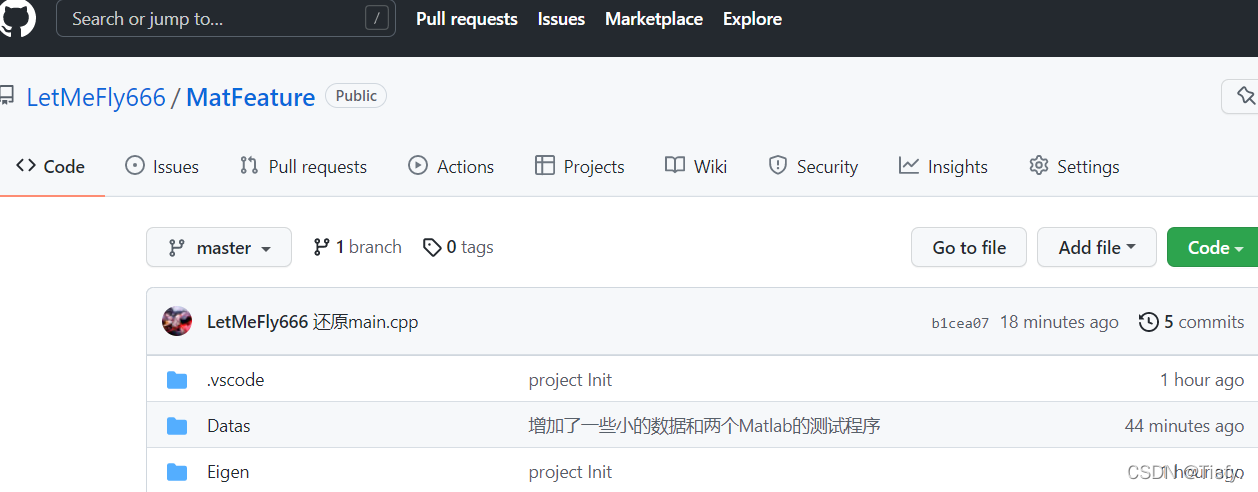Screen dimensions: 1258x492
Task: Open the Security tab
Action: pyautogui.click(x=813, y=167)
